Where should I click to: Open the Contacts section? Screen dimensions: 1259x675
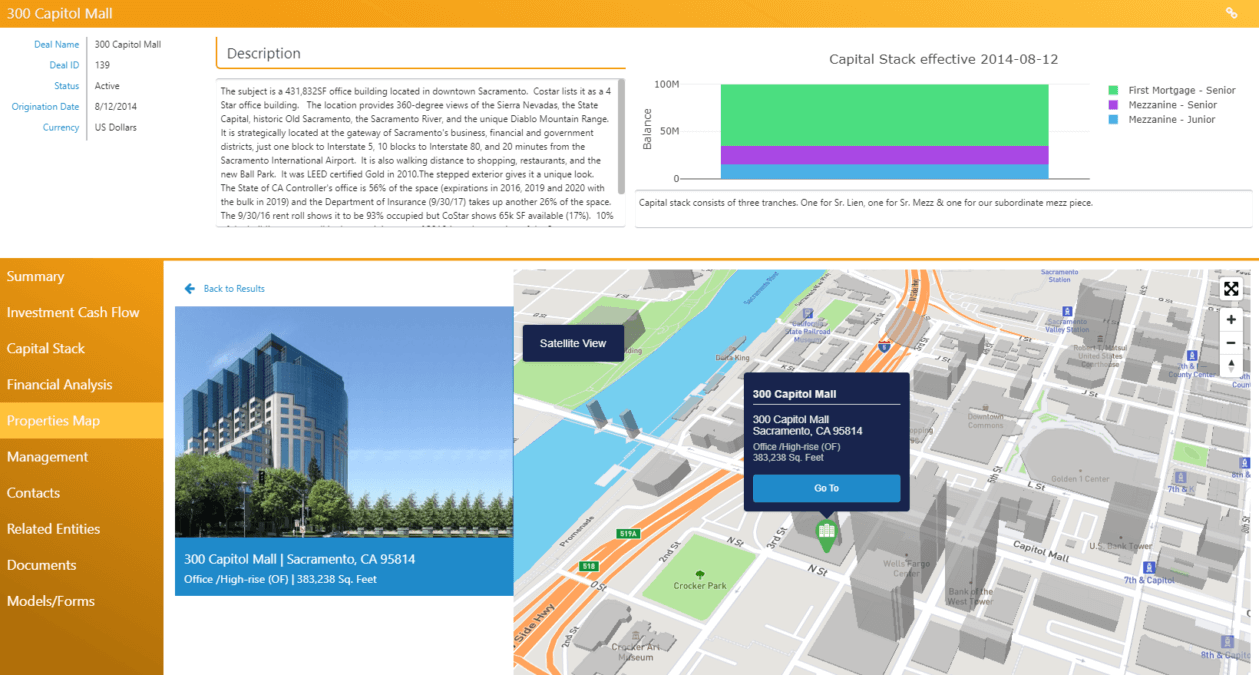point(82,493)
